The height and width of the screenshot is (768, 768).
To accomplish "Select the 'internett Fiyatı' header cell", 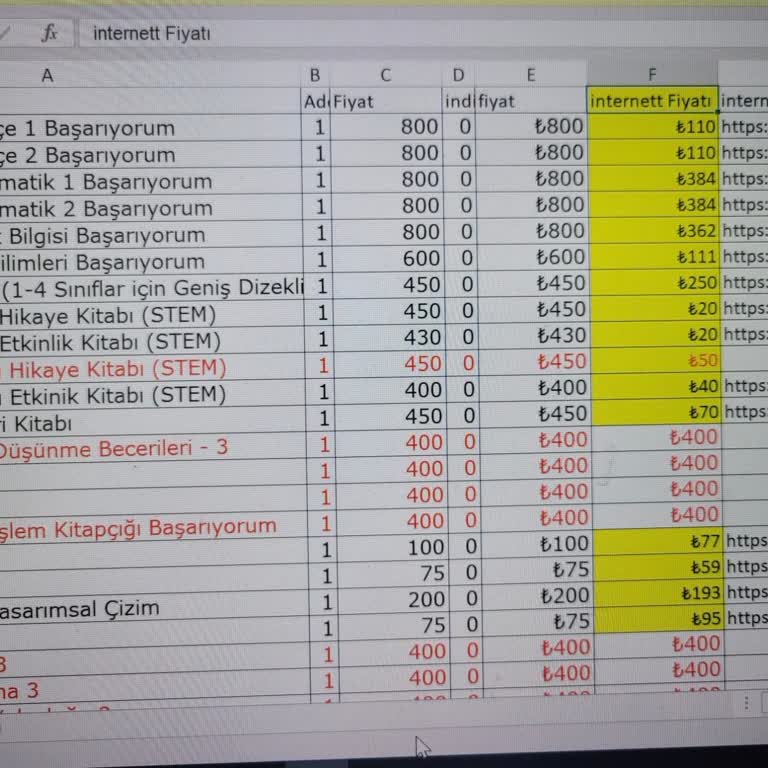I will 652,101.
